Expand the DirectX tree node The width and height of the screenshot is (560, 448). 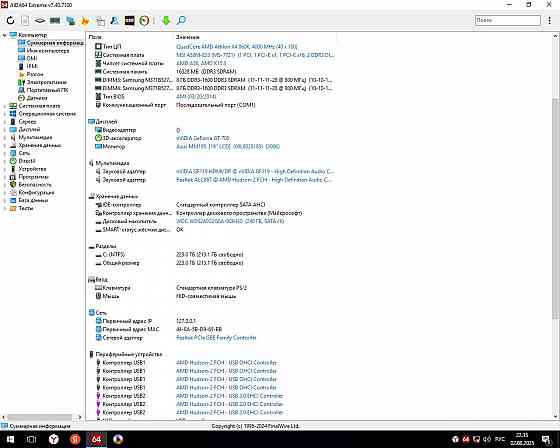point(5,161)
